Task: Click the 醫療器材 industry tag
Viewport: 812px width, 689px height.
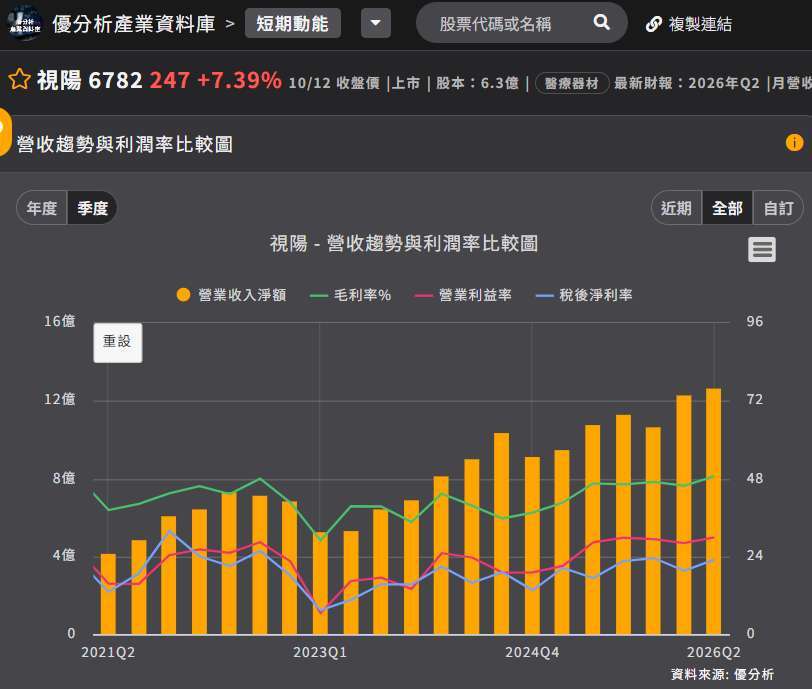Action: pos(572,83)
